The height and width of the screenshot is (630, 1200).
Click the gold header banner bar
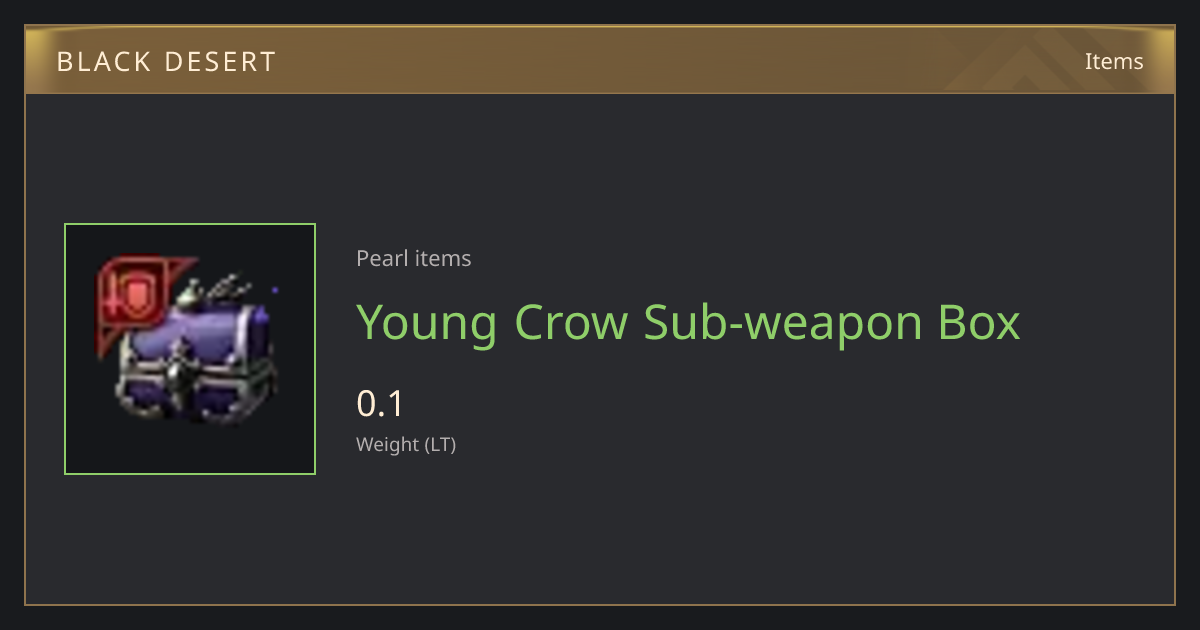(600, 61)
